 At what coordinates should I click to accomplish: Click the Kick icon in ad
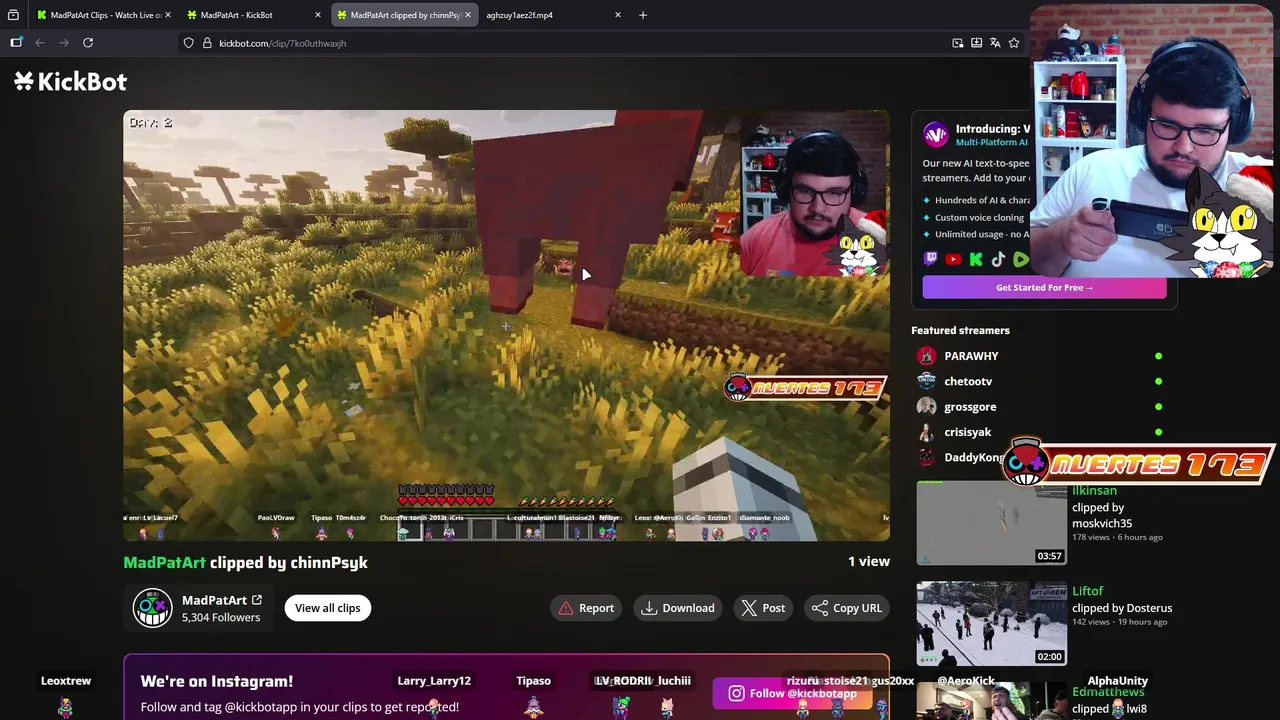click(976, 259)
